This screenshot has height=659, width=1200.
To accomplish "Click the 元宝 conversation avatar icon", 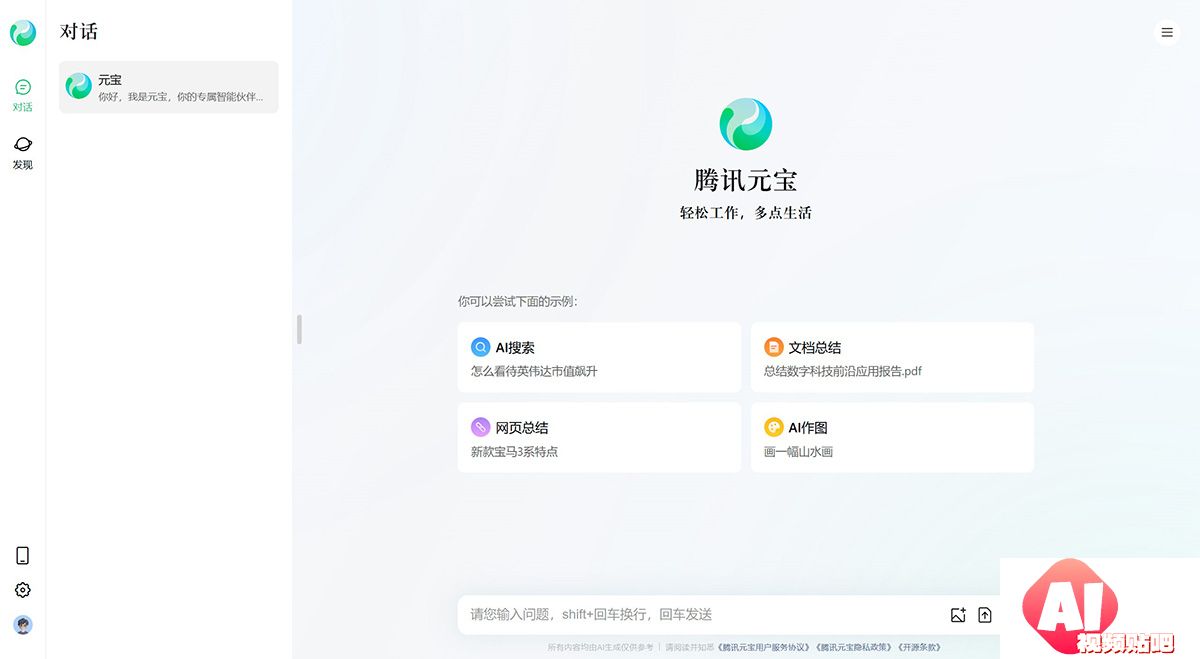I will coord(79,86).
